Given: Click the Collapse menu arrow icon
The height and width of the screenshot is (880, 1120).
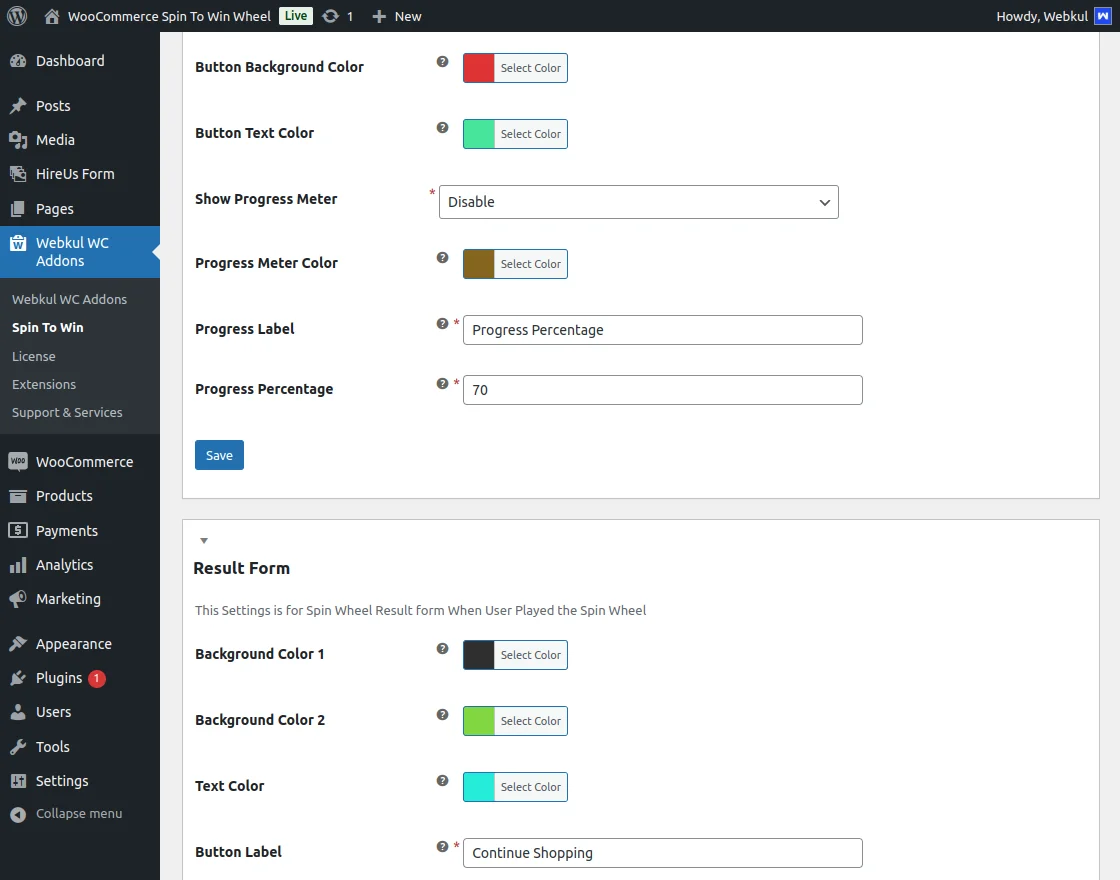Looking at the screenshot, I should point(18,814).
